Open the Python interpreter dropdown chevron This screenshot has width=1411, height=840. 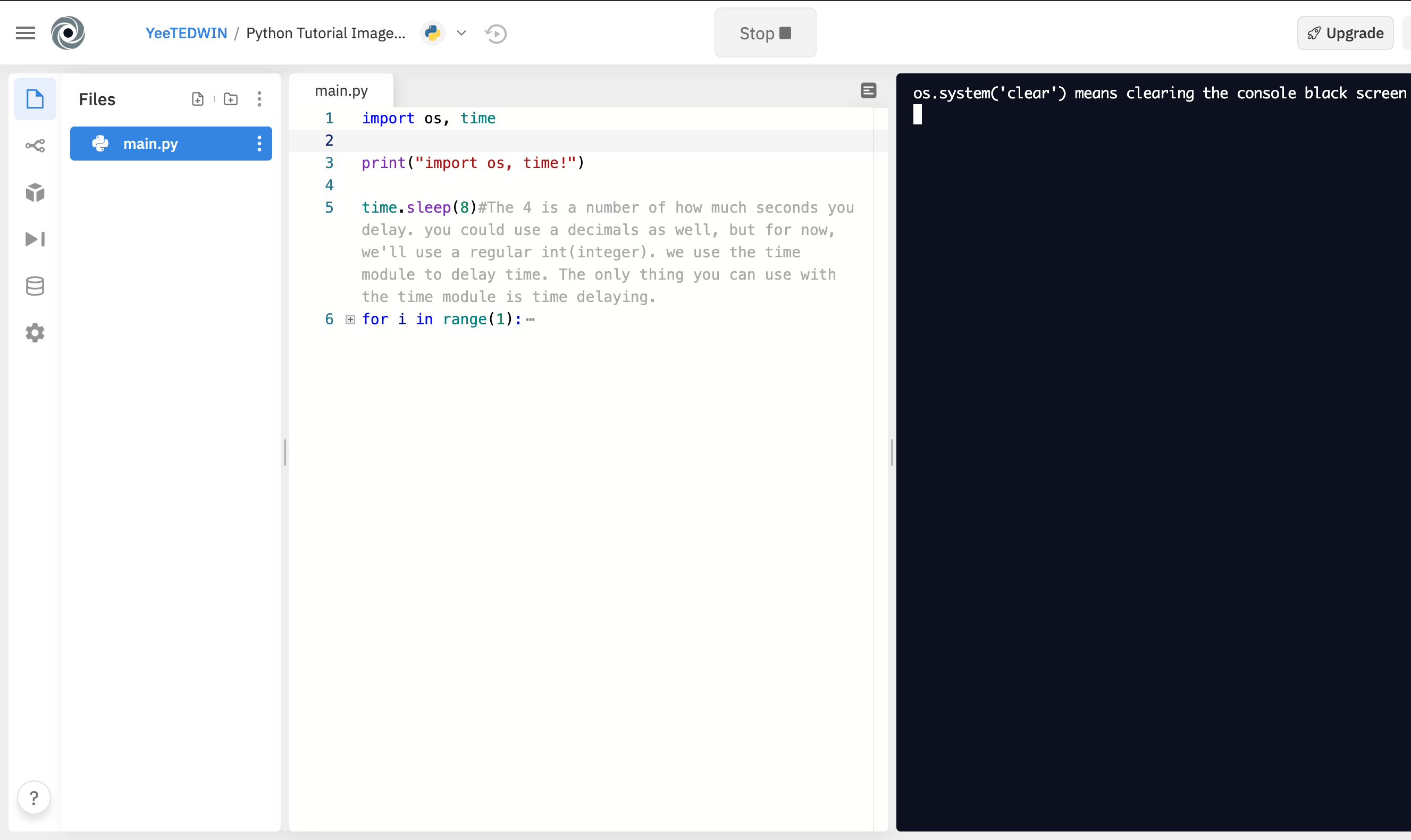pyautogui.click(x=461, y=33)
